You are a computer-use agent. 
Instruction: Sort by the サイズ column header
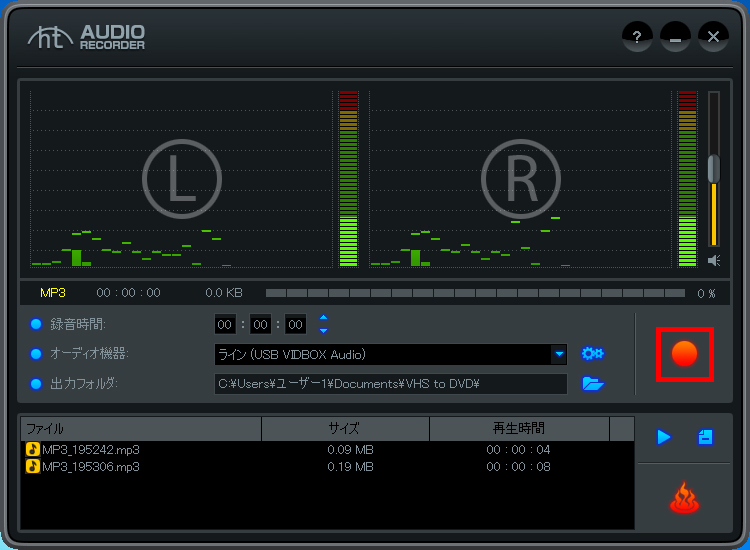pos(345,429)
